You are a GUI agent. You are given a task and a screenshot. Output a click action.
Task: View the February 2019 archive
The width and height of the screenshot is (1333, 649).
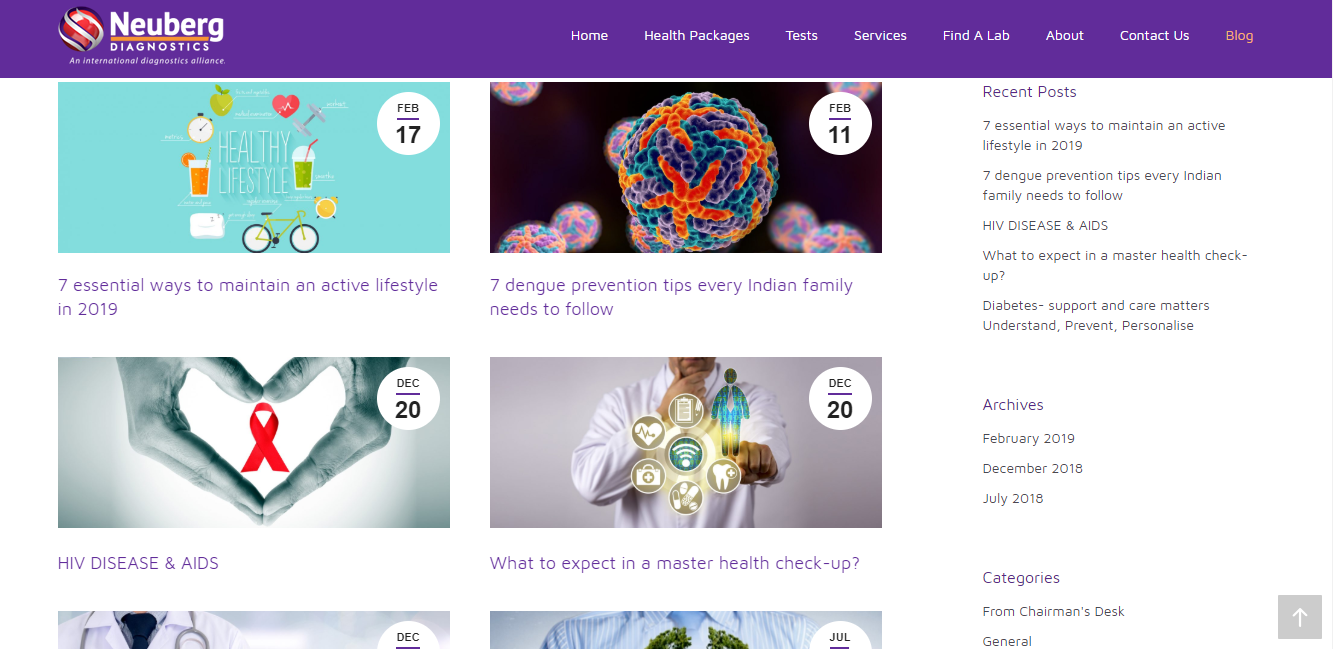pos(1028,438)
